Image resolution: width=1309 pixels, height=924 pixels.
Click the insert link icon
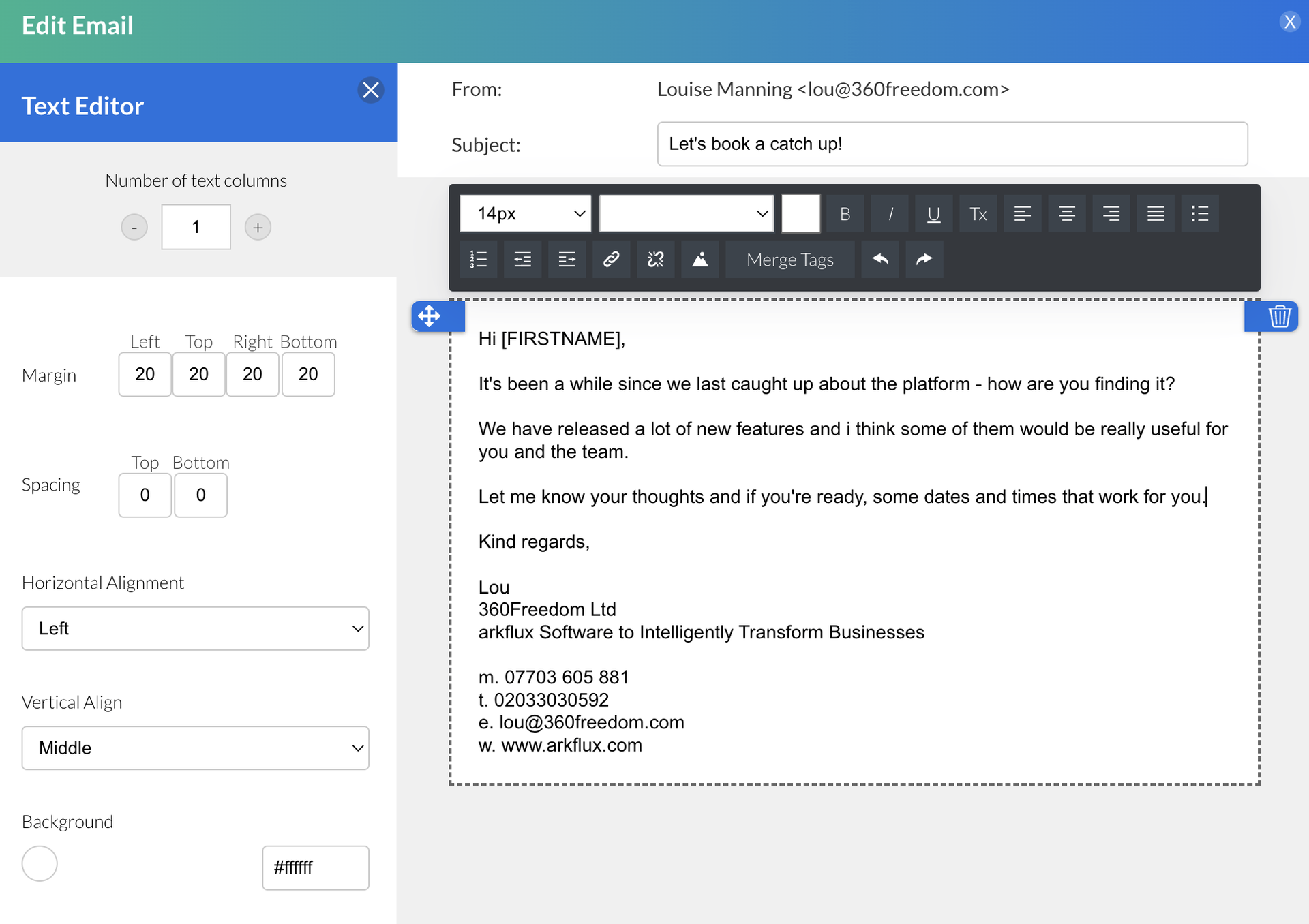611,259
